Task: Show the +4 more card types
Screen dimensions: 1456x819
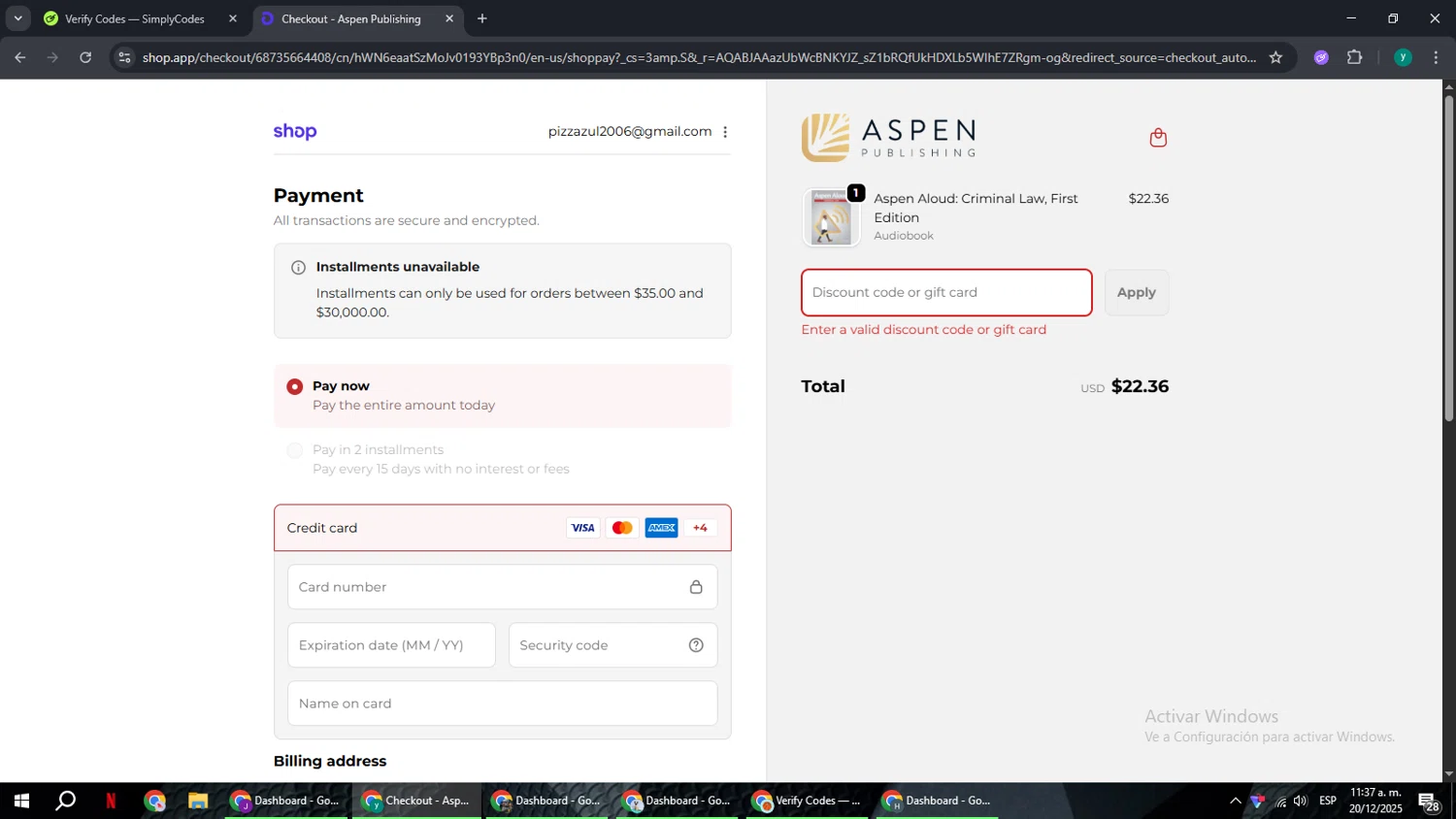Action: 701,528
